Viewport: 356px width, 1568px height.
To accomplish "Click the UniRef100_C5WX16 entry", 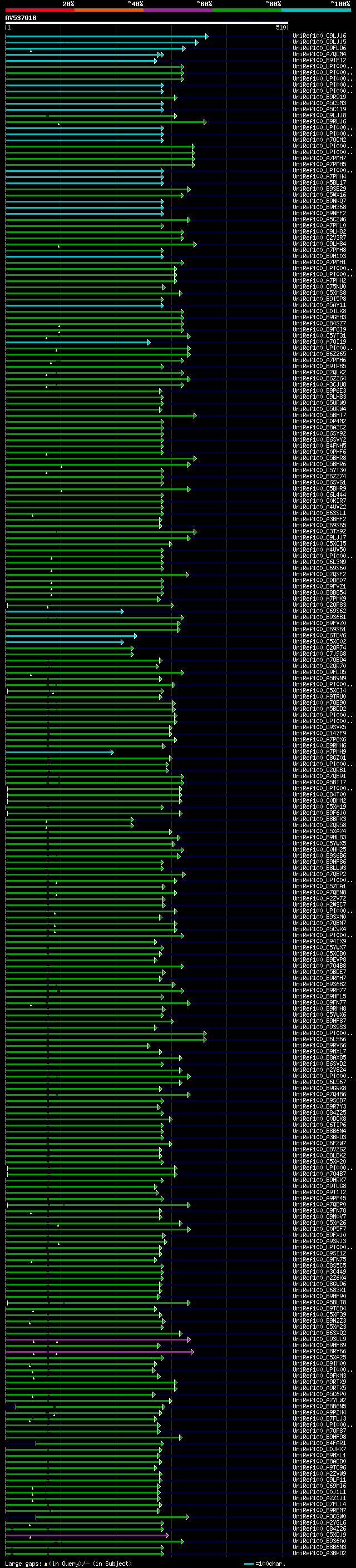I will [319, 195].
